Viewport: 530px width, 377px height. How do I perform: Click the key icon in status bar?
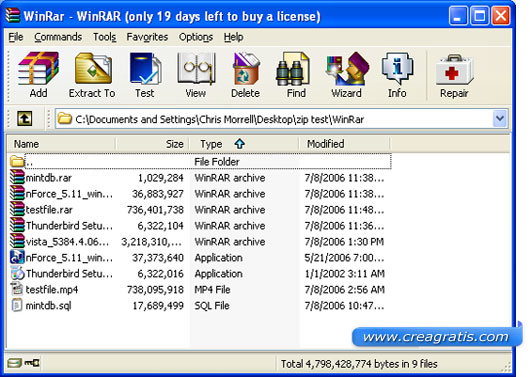[32, 363]
